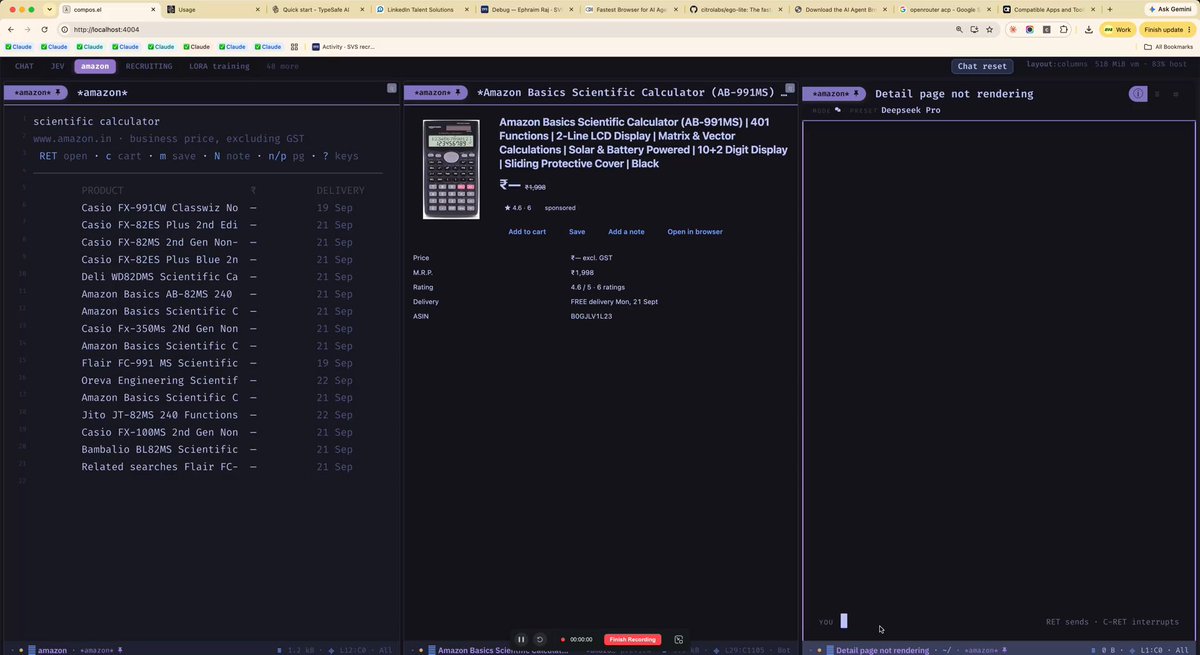Open the LORA training workspace tab
The image size is (1200, 655).
(x=219, y=66)
